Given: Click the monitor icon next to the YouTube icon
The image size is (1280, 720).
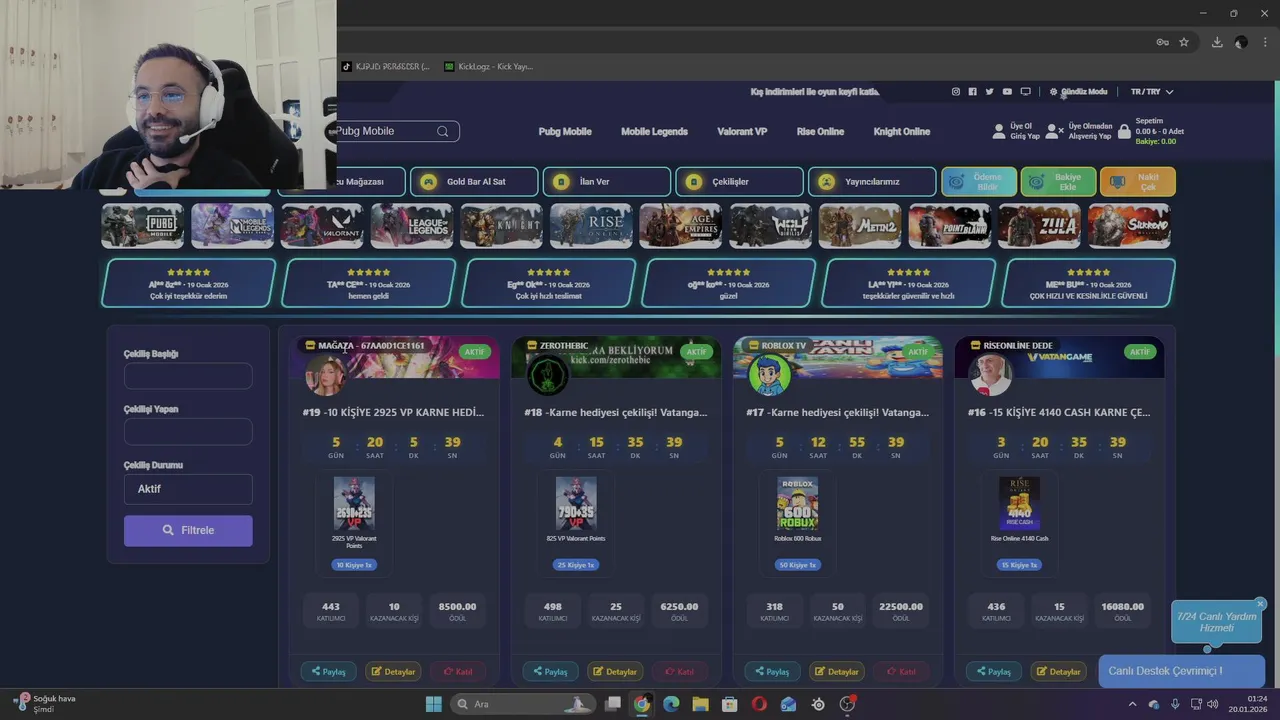Looking at the screenshot, I should (x=1025, y=92).
